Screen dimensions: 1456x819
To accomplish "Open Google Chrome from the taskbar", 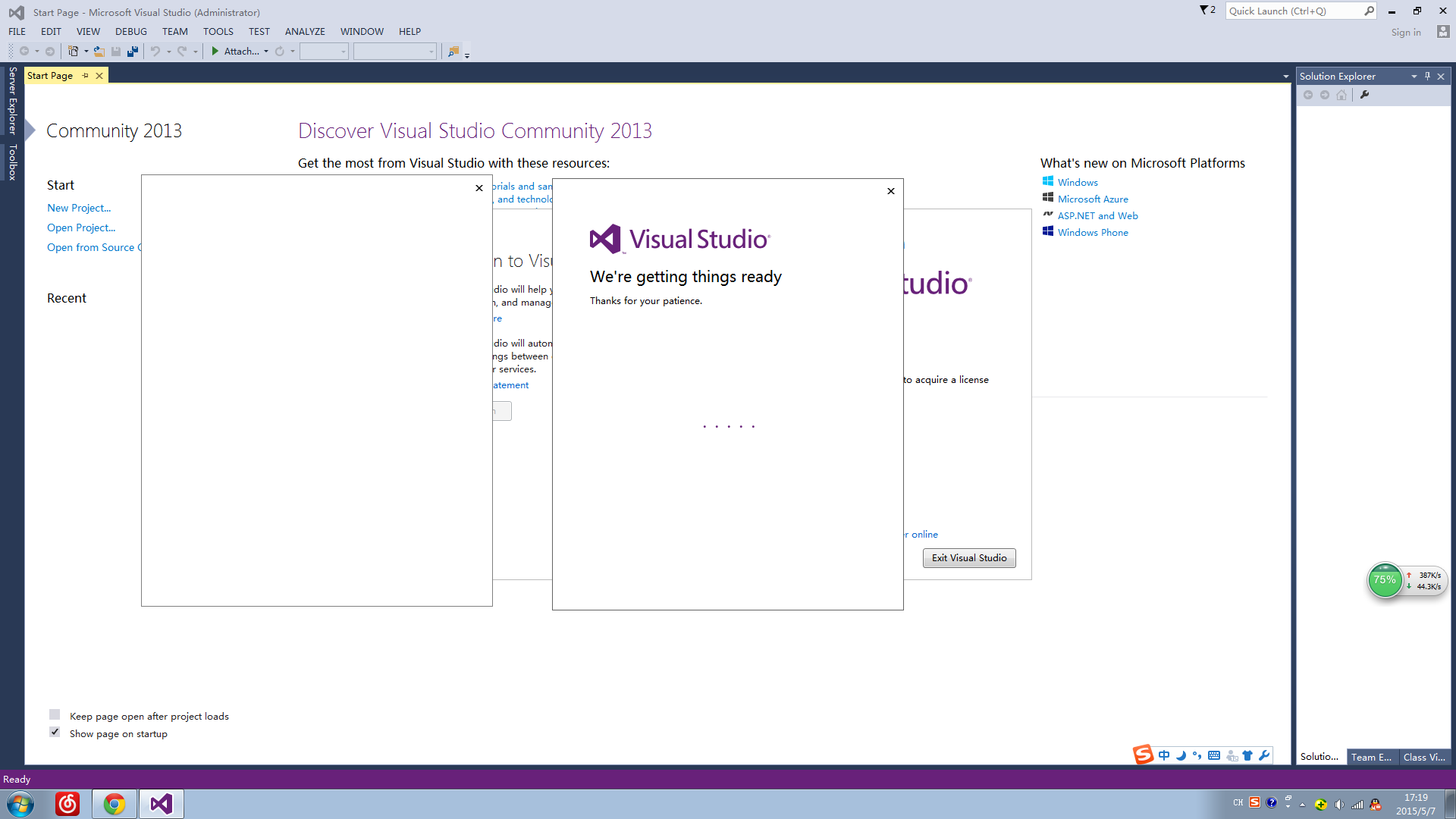I will click(x=115, y=804).
